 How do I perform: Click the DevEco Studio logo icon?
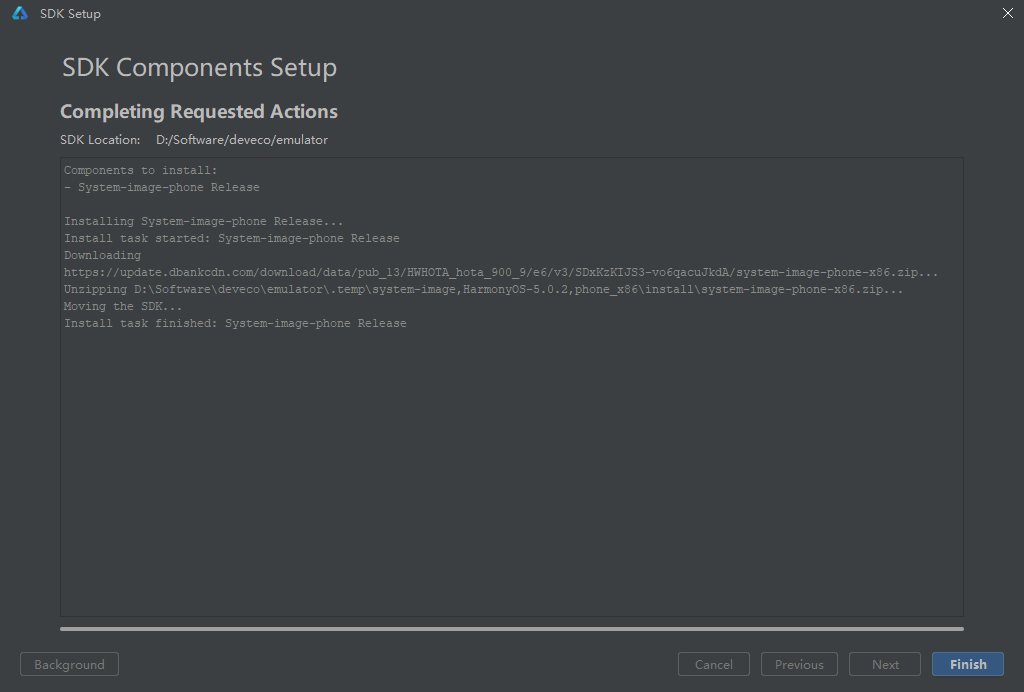(x=20, y=13)
